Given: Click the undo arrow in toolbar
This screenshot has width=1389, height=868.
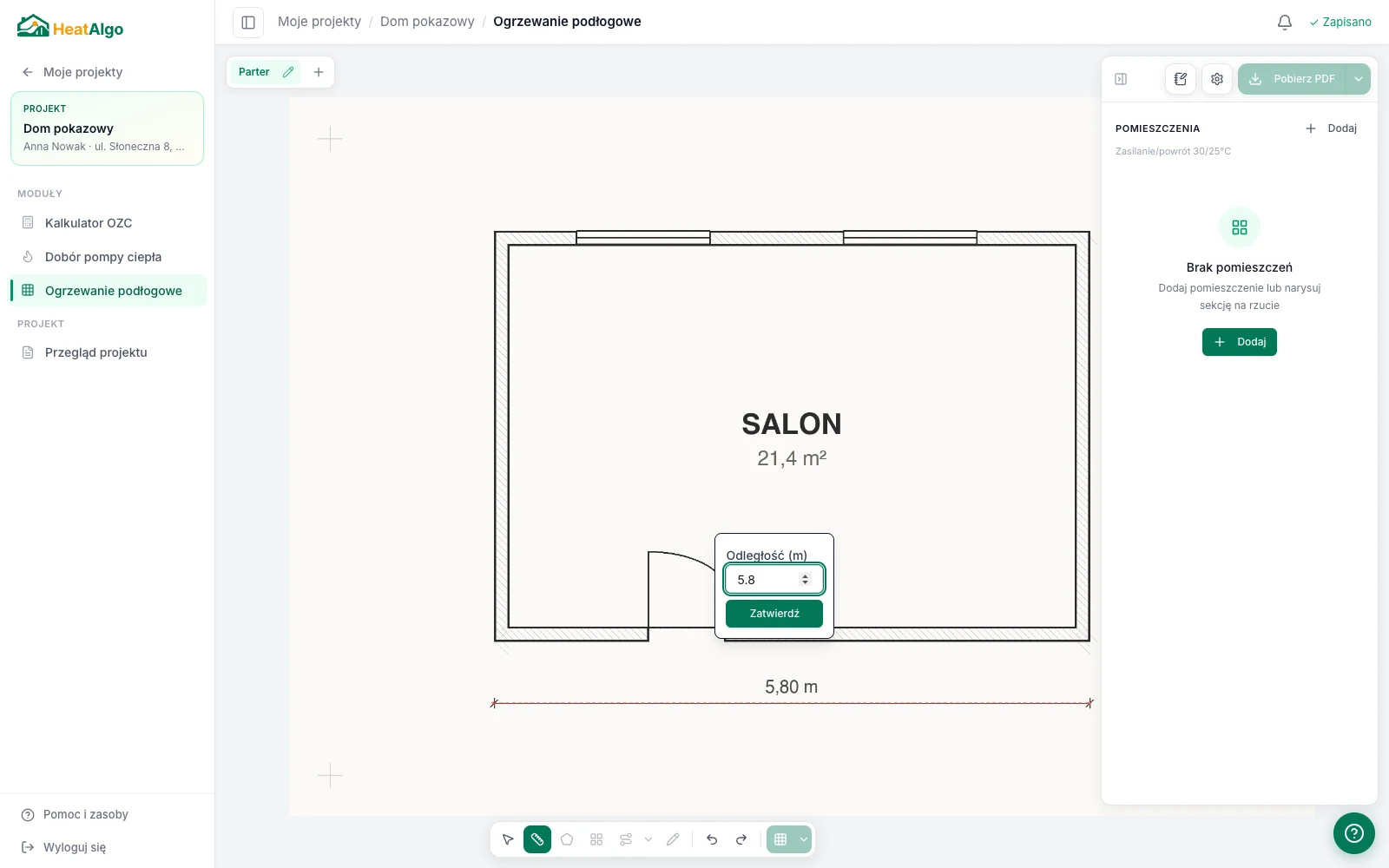Looking at the screenshot, I should (x=712, y=839).
